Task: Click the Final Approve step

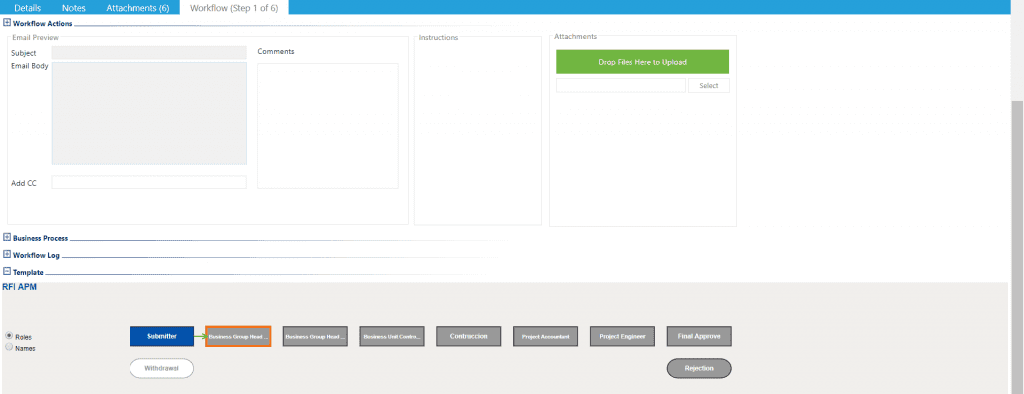Action: 699,337
